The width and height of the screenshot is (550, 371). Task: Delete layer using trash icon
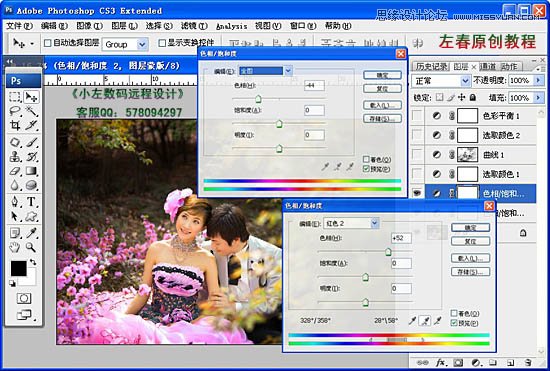click(x=528, y=362)
